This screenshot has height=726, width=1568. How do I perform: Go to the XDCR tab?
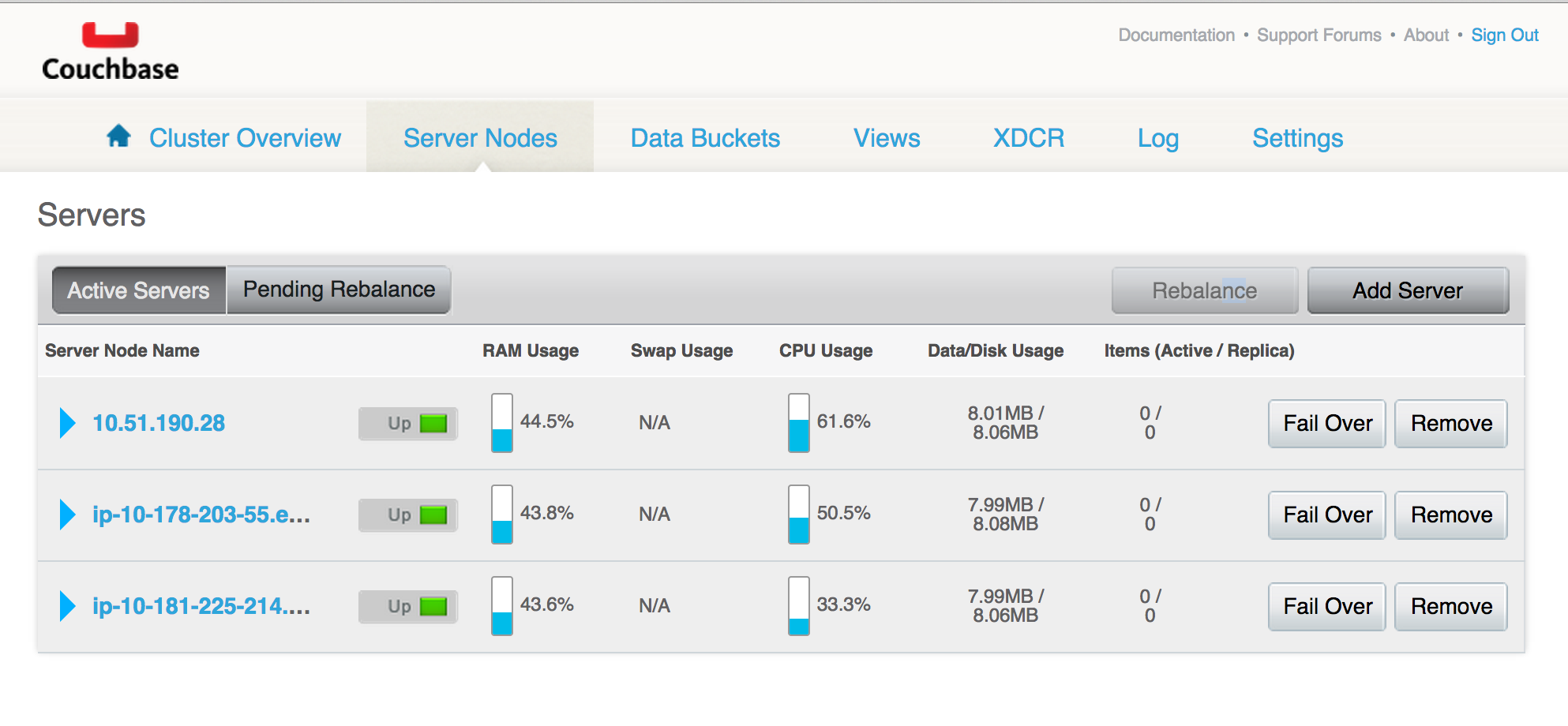click(1028, 138)
